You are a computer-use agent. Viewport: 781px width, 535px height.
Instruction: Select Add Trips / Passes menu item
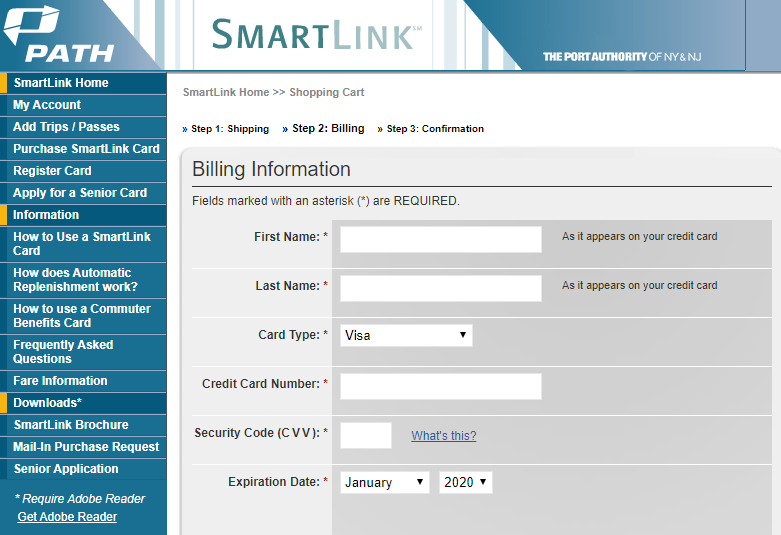click(83, 127)
